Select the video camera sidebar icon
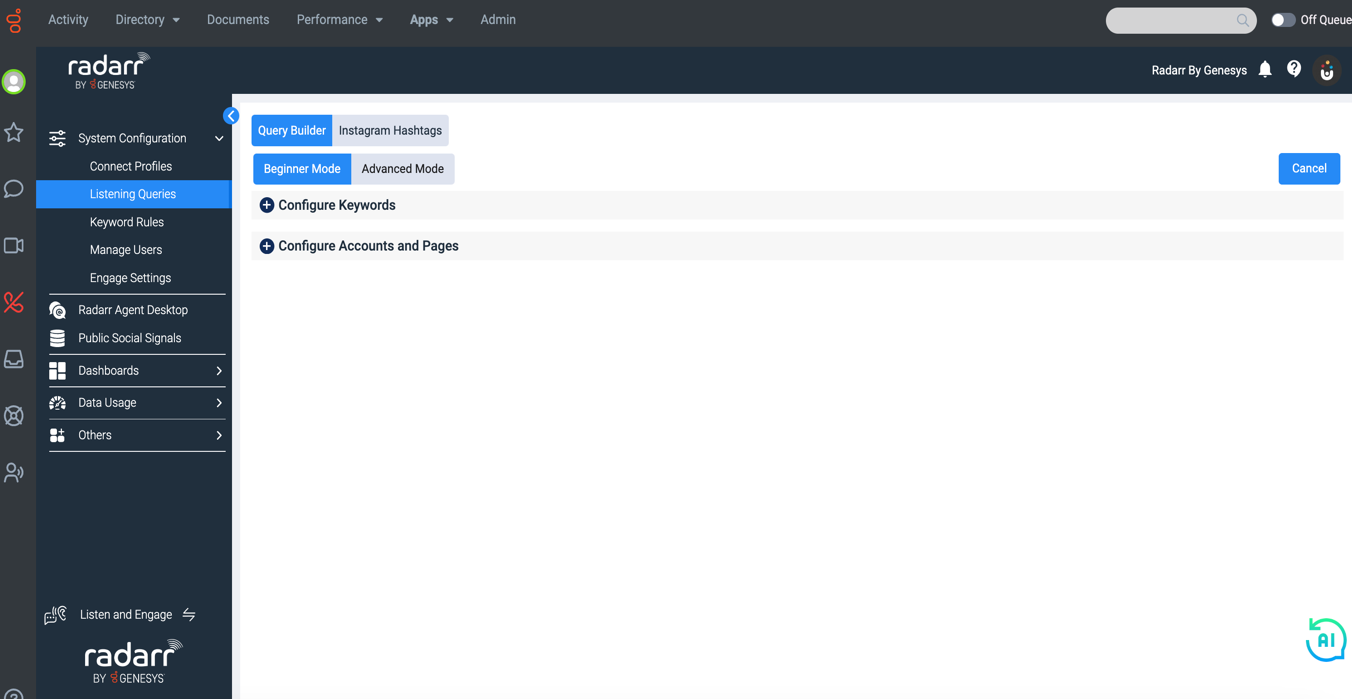 pyautogui.click(x=14, y=245)
